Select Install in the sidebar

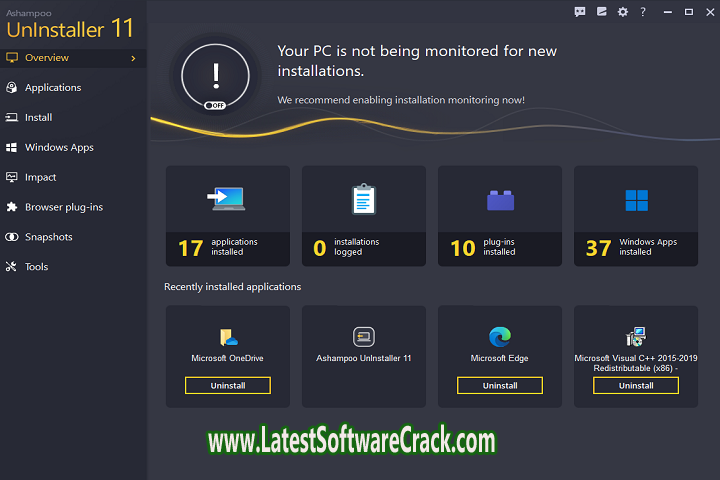[x=38, y=118]
